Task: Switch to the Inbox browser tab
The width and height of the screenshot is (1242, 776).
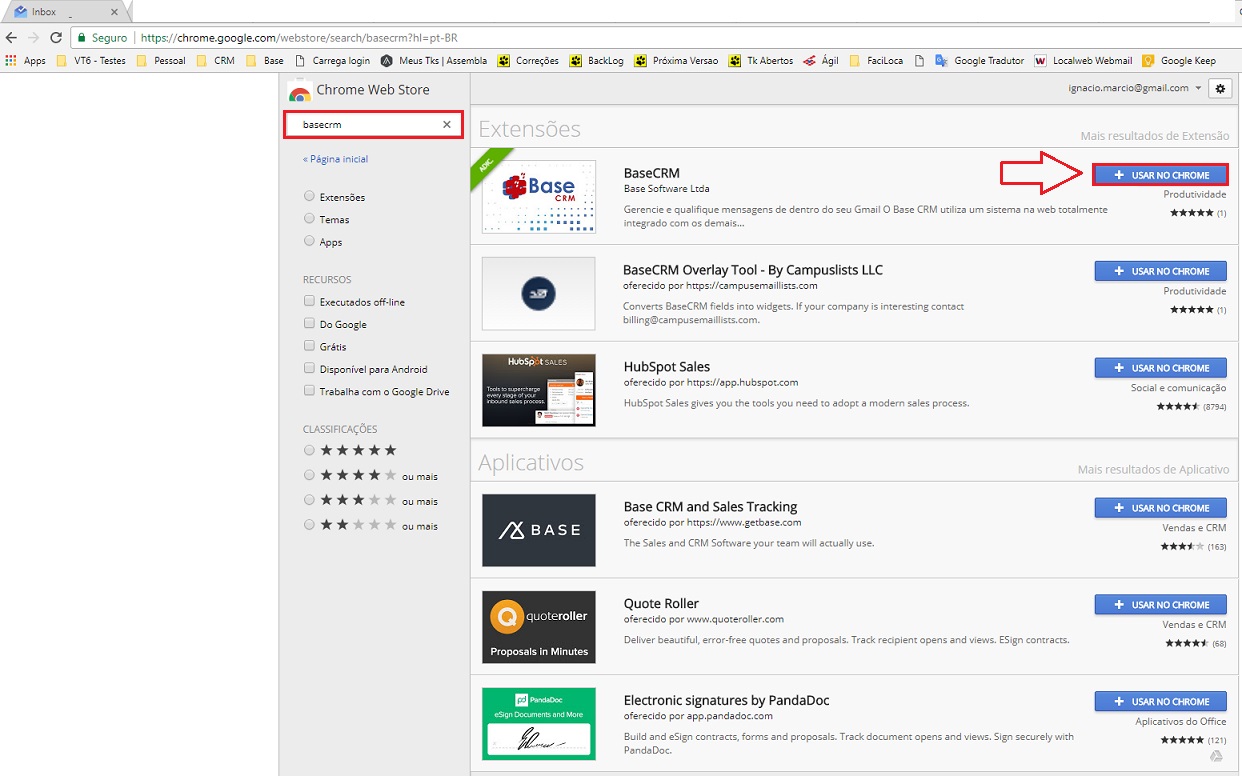Action: point(60,12)
